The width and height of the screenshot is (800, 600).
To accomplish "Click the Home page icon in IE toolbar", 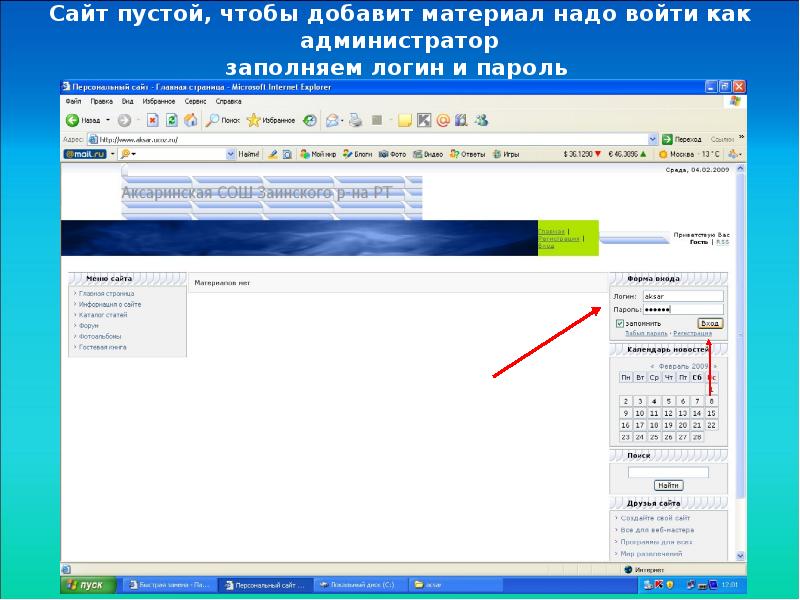I will (x=189, y=120).
